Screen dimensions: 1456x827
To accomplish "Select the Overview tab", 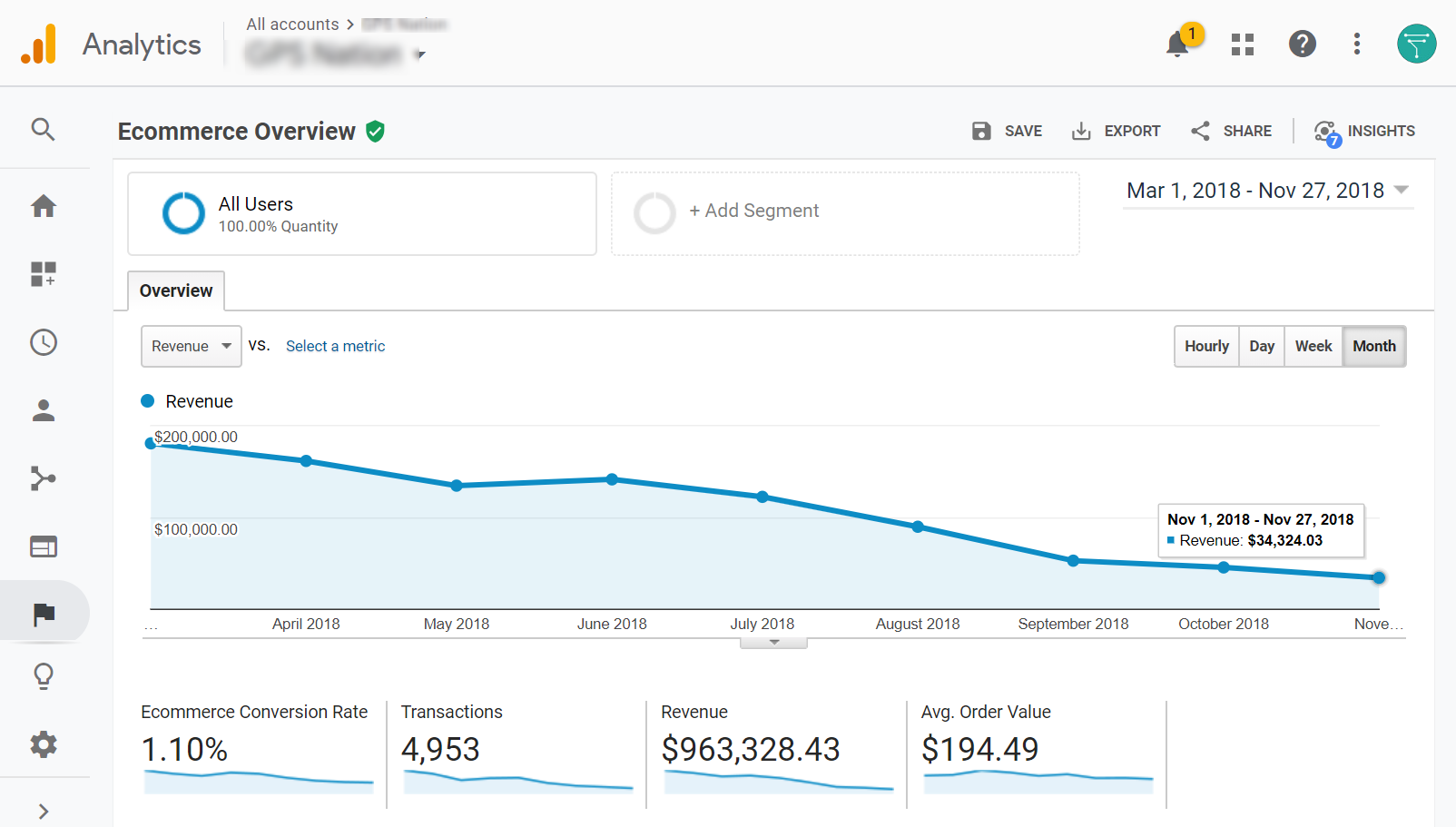I will point(176,290).
